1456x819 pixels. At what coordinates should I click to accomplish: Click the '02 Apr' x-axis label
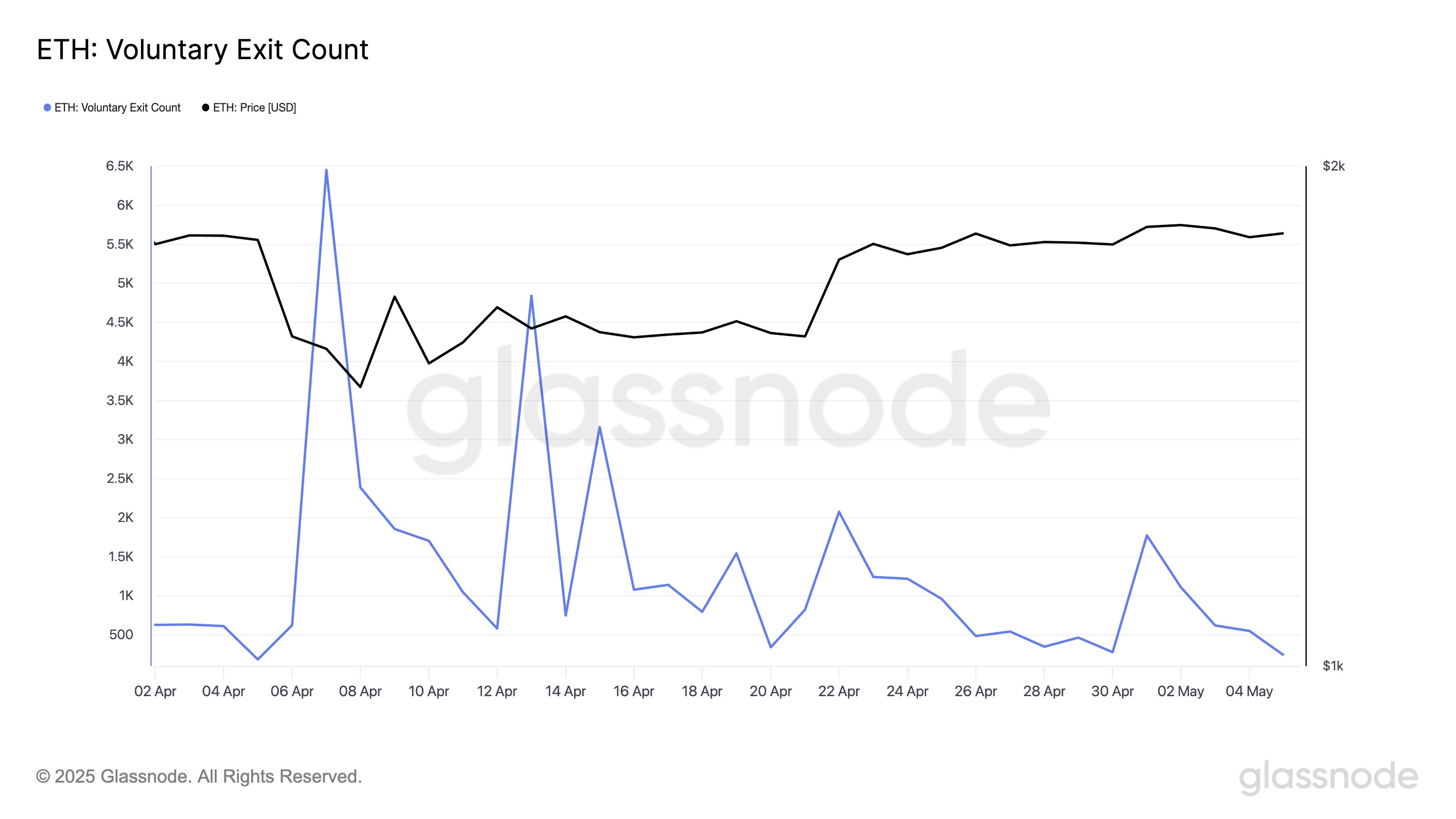[155, 691]
